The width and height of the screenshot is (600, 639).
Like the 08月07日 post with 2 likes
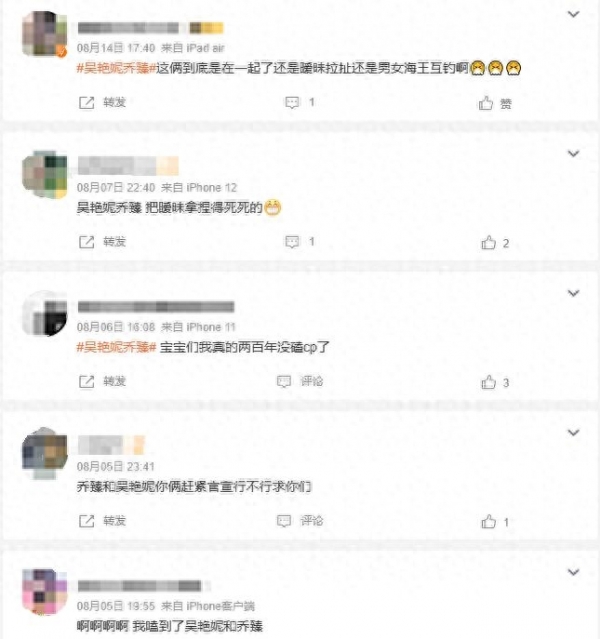(495, 243)
